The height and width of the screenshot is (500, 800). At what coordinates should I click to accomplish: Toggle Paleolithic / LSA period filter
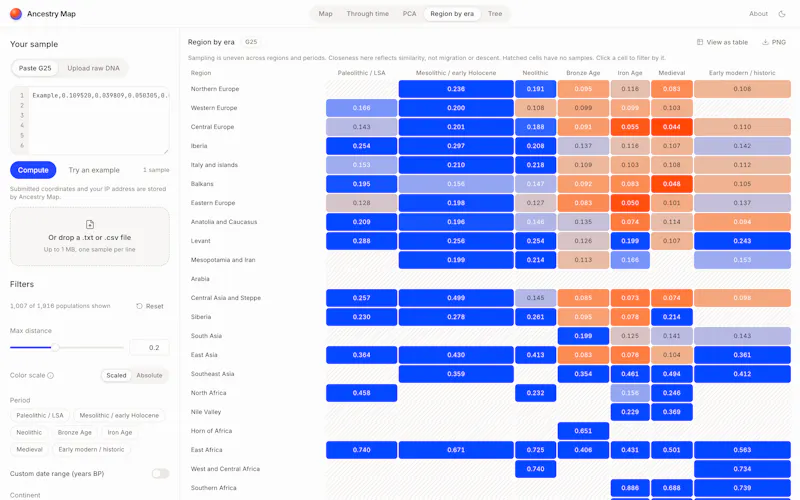[40, 415]
